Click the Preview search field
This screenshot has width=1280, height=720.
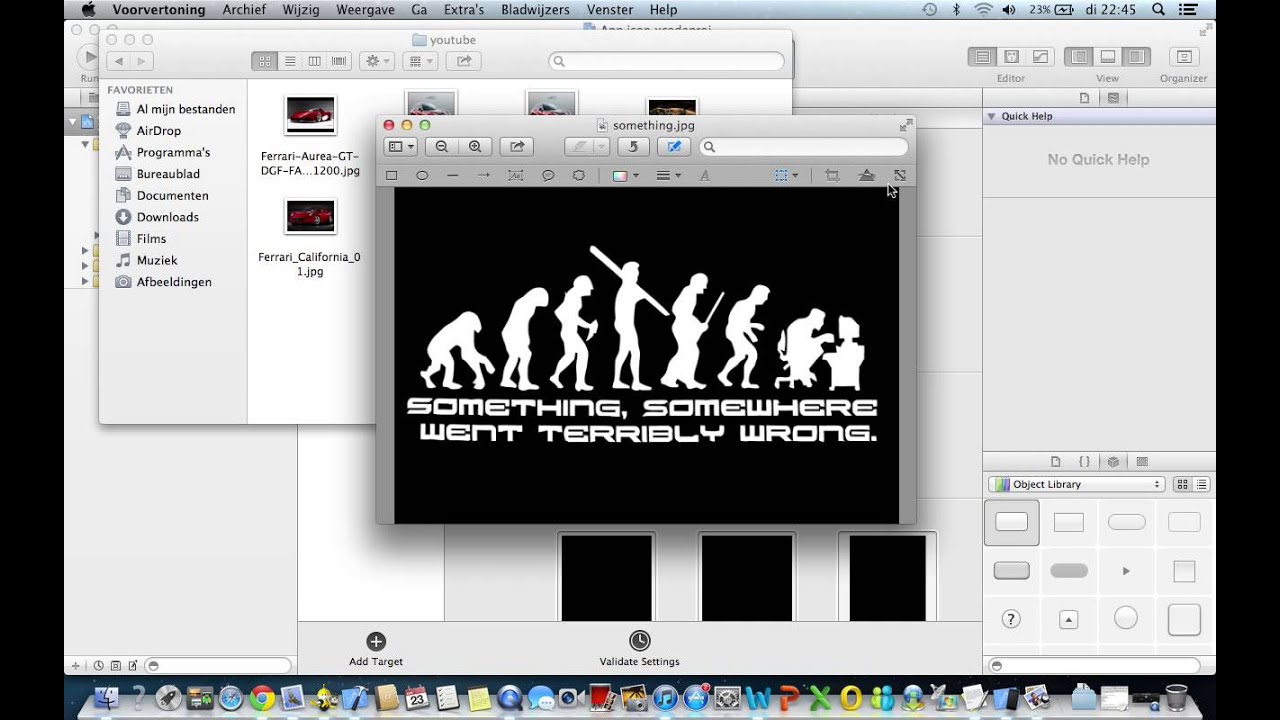click(x=804, y=147)
